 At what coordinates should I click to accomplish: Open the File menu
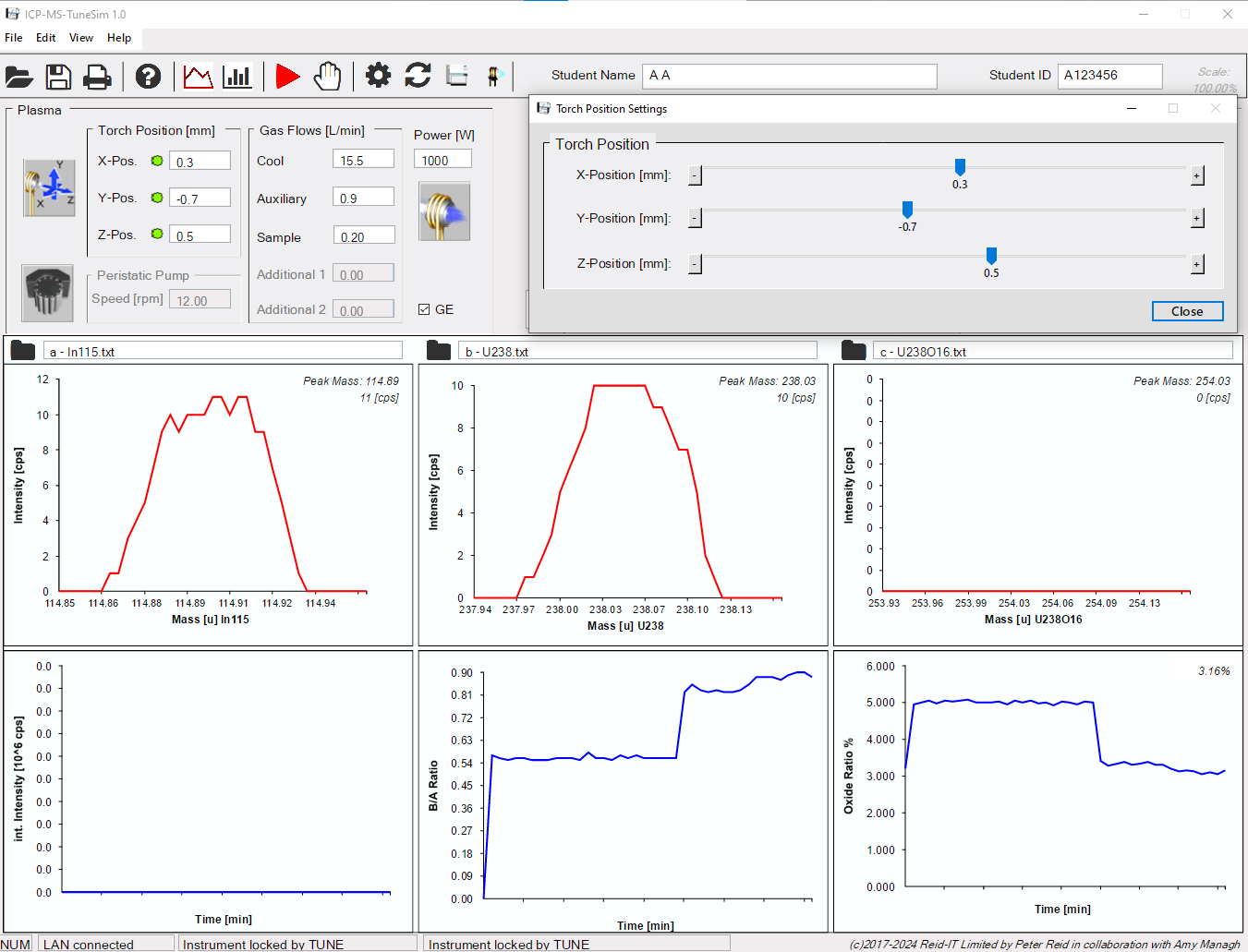pos(14,38)
